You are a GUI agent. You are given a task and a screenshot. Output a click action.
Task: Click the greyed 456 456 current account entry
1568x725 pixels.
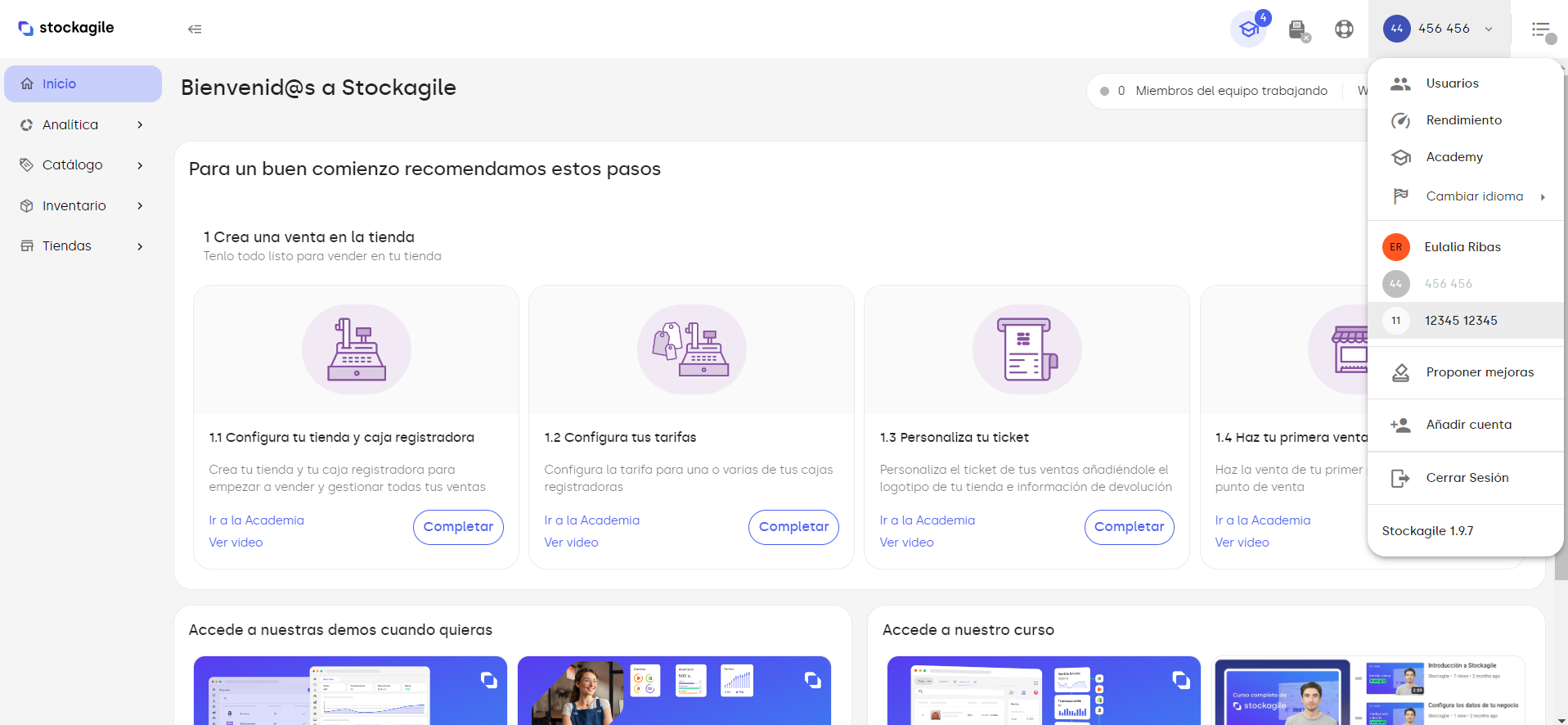1466,284
